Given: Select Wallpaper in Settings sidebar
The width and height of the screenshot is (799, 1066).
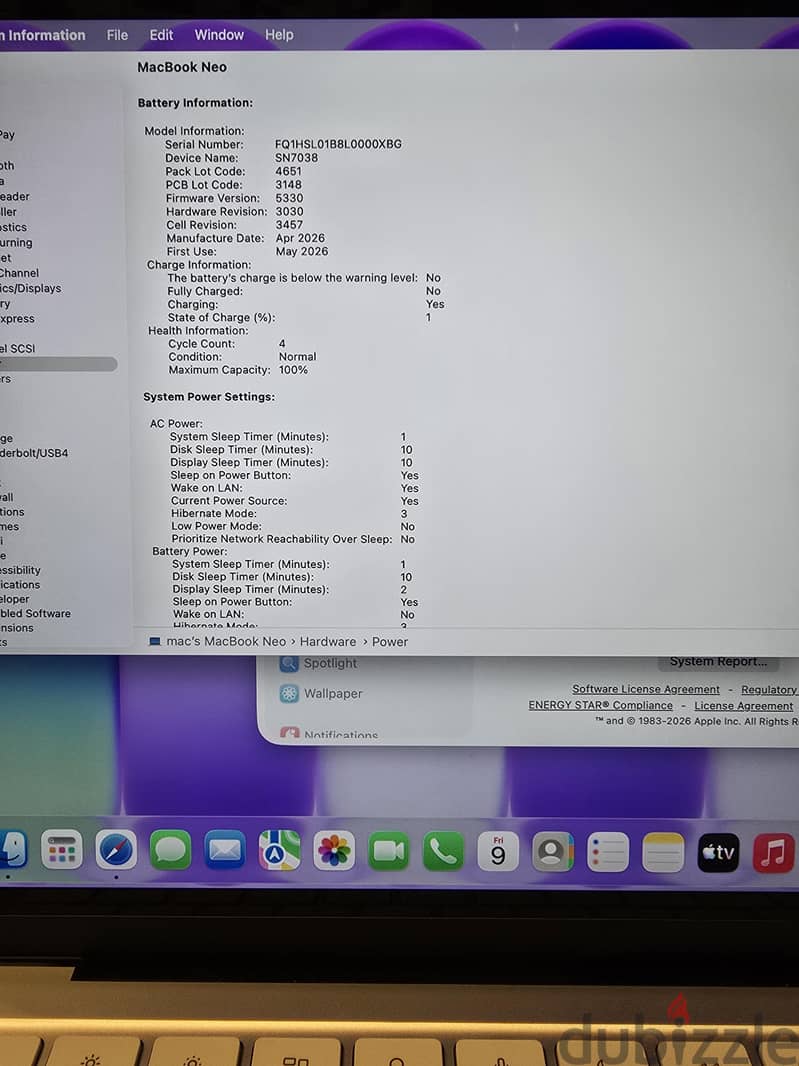Looking at the screenshot, I should (x=333, y=693).
